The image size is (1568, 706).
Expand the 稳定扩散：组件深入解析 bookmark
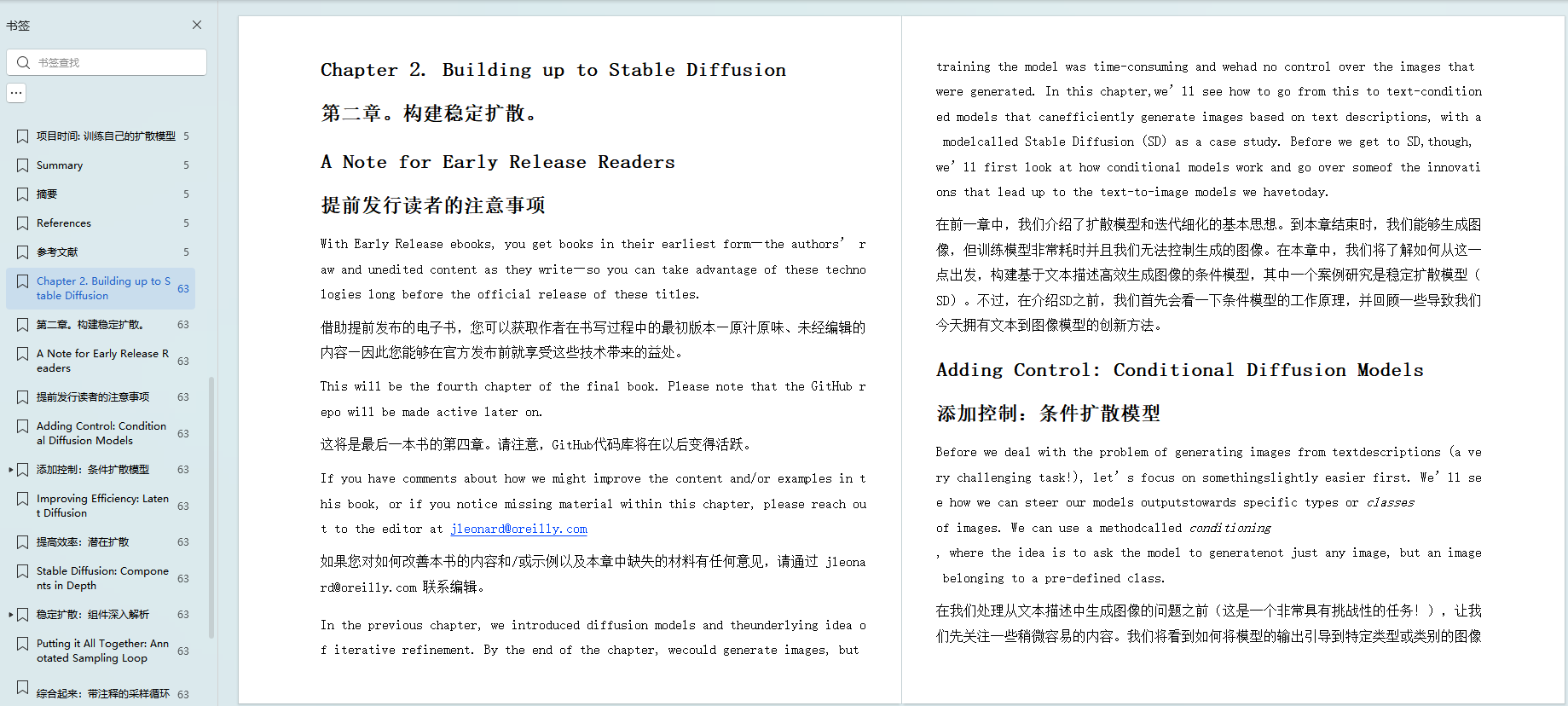10,615
